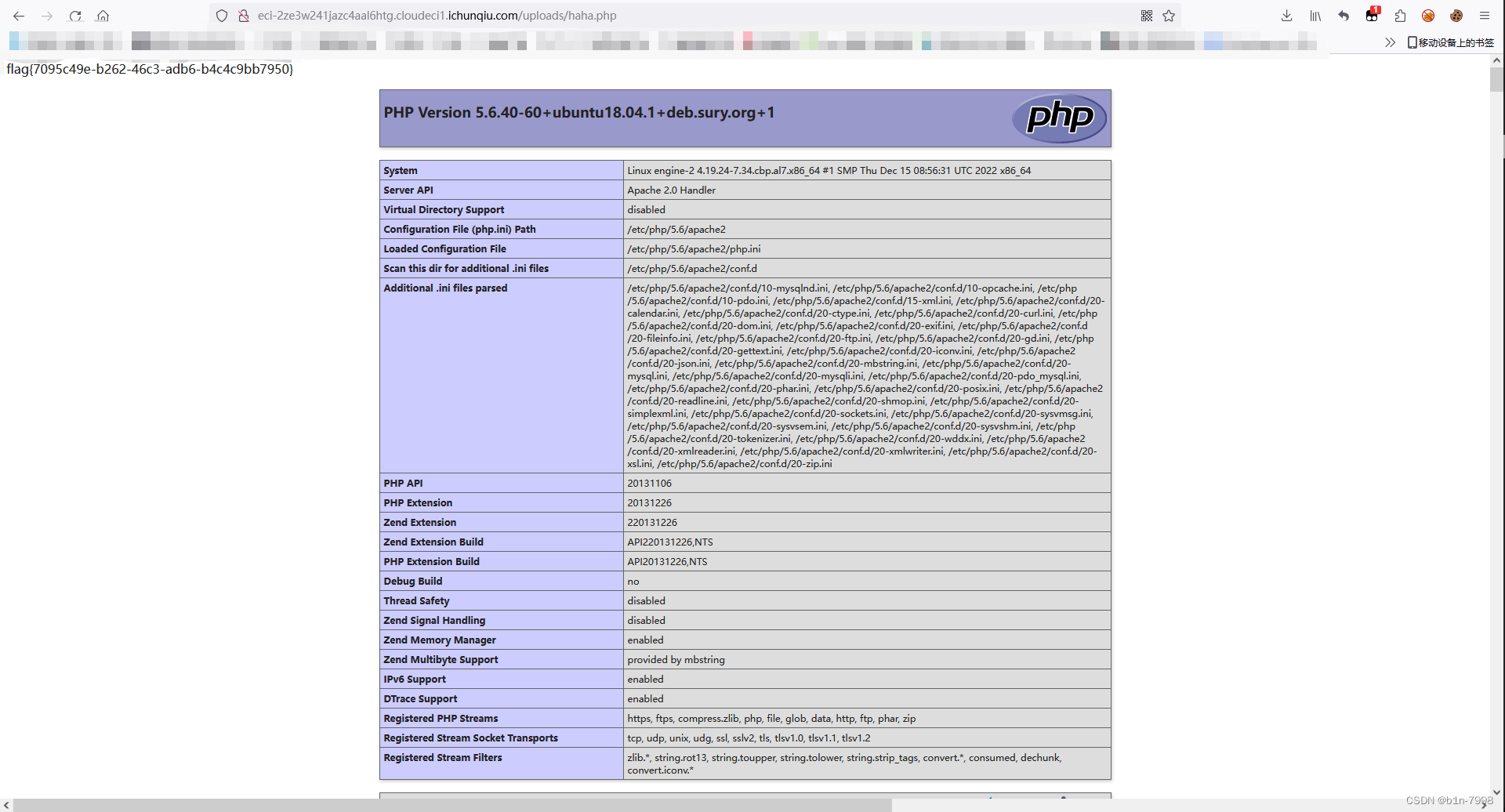The height and width of the screenshot is (812, 1505).
Task: Click the API20131226,NTS value
Action: coord(667,562)
